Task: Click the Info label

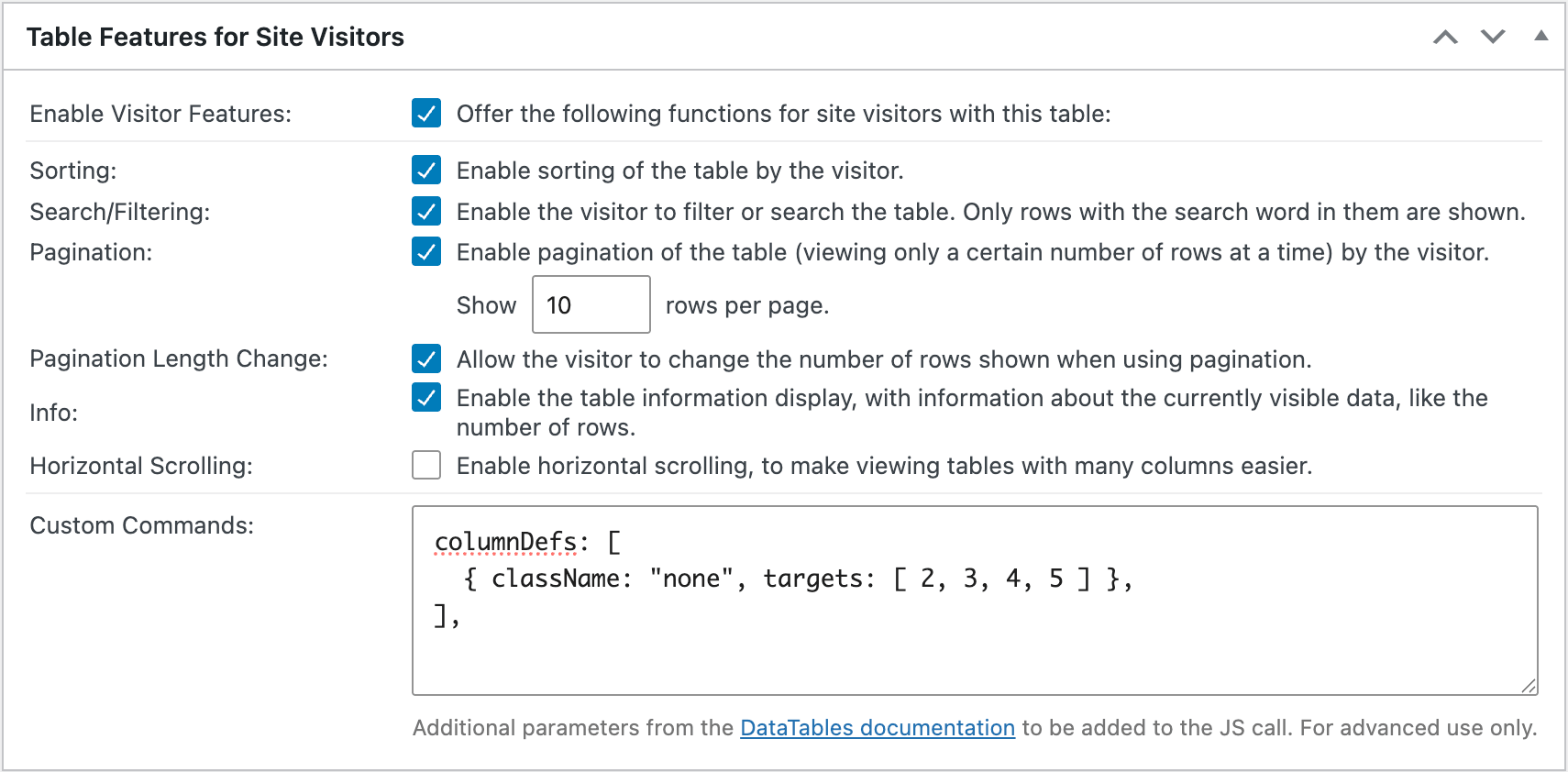Action: 53,412
